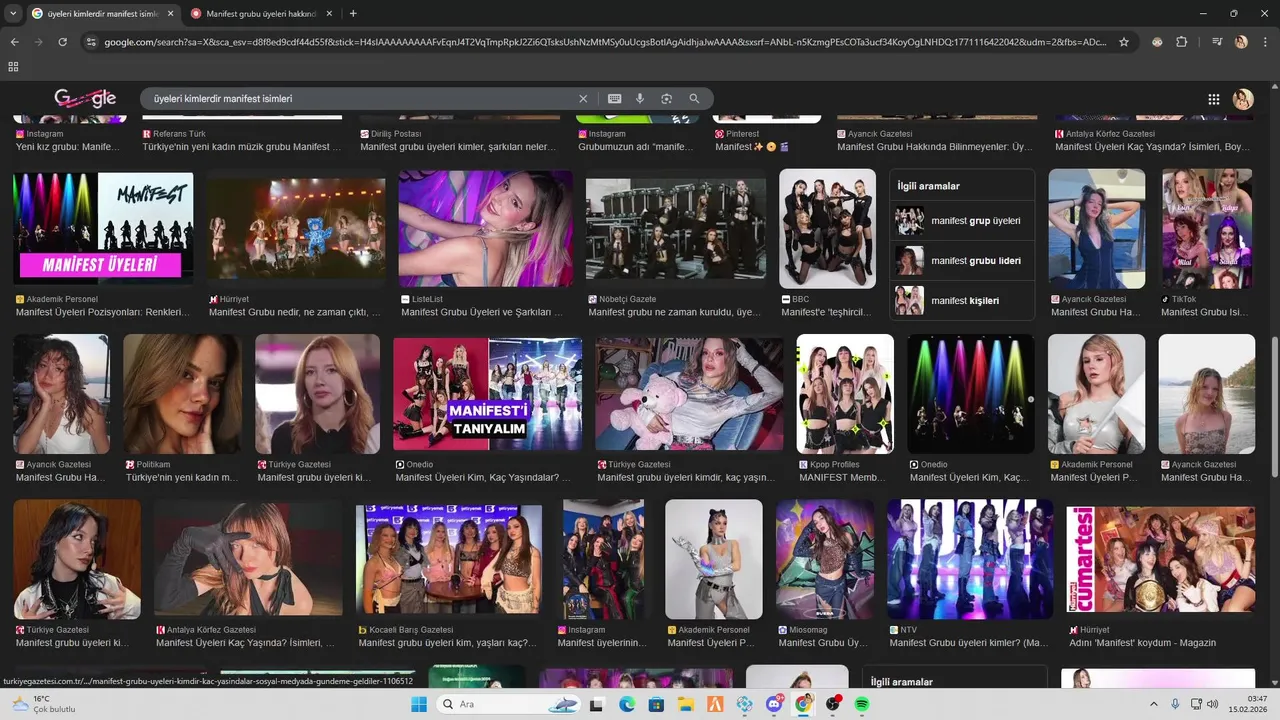Switch to the Manifest grubu üyeleri hakkında tab

[x=260, y=13]
